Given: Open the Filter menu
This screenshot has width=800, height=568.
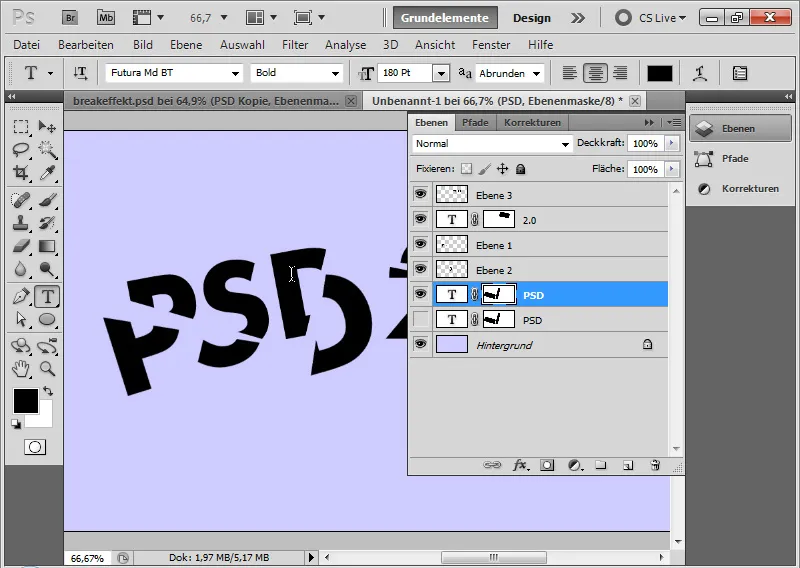Looking at the screenshot, I should pyautogui.click(x=295, y=45).
